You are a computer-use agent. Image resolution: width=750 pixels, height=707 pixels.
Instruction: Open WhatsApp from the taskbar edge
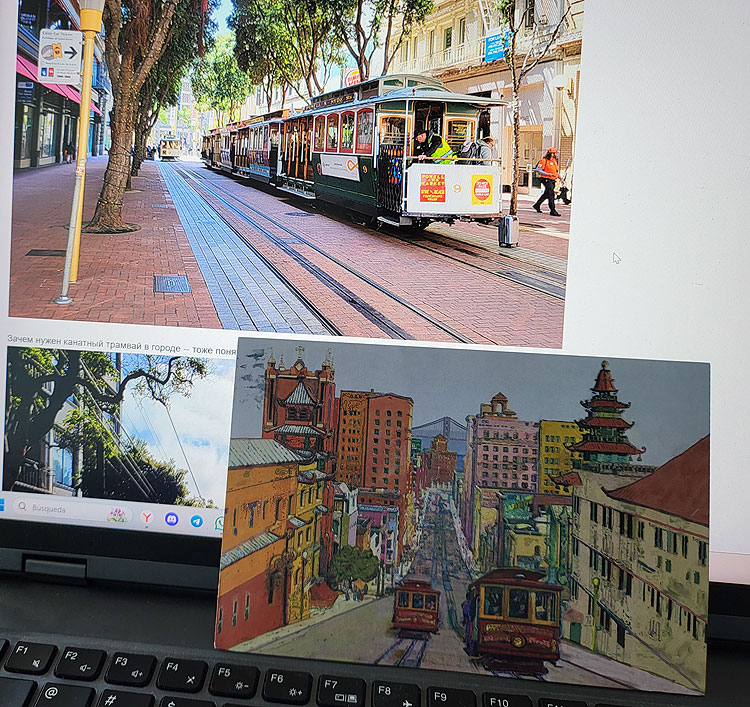219,522
